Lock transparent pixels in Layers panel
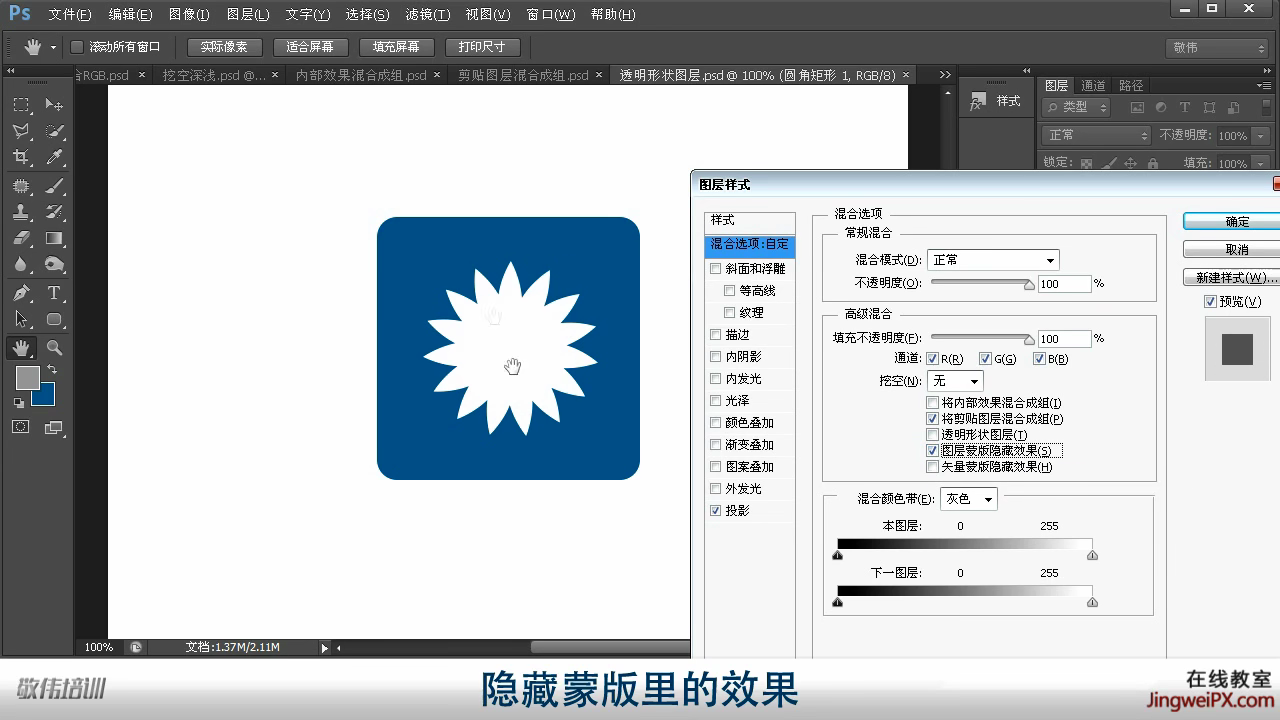This screenshot has height=720, width=1280. click(x=1086, y=163)
